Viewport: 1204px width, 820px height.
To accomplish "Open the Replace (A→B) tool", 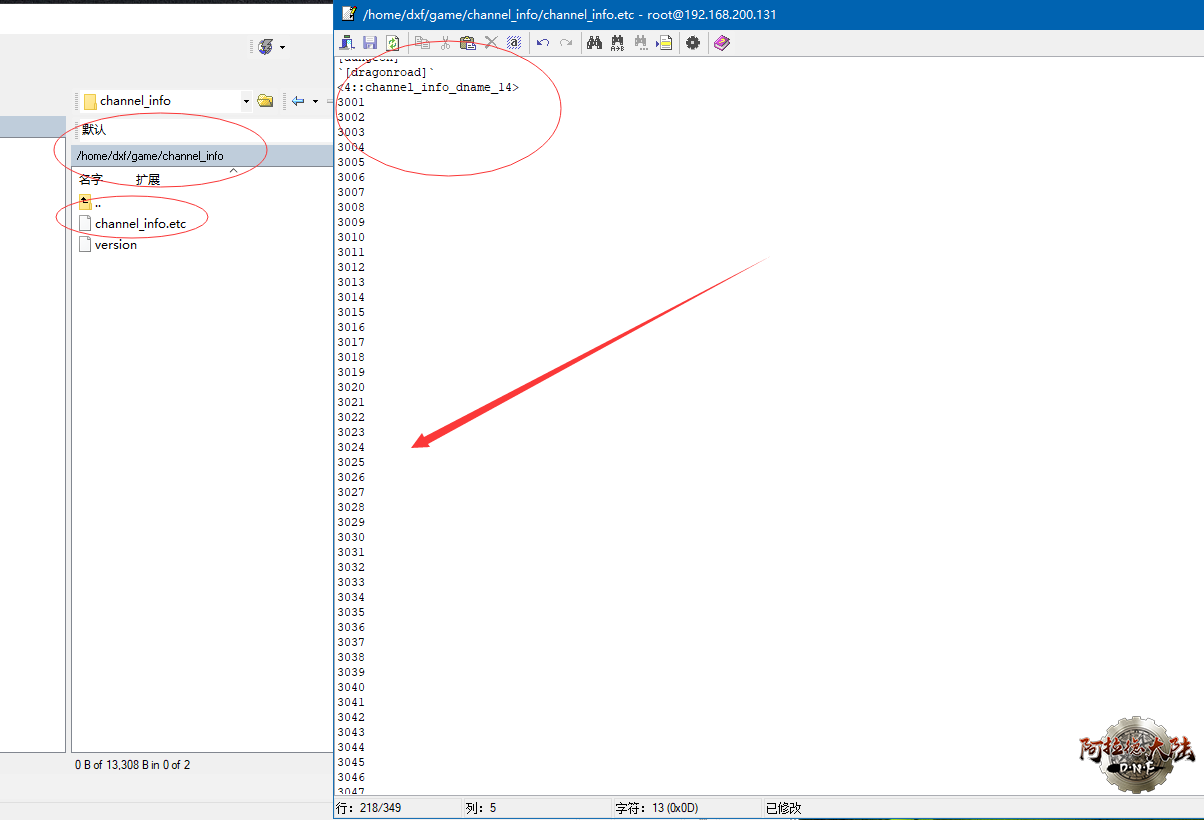I will pyautogui.click(x=617, y=43).
